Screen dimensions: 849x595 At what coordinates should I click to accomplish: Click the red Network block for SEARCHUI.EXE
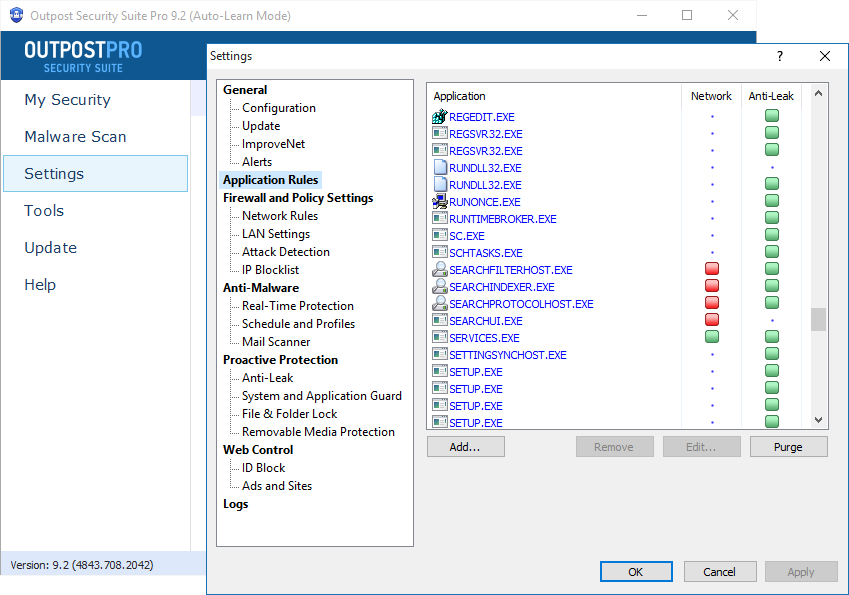point(711,320)
